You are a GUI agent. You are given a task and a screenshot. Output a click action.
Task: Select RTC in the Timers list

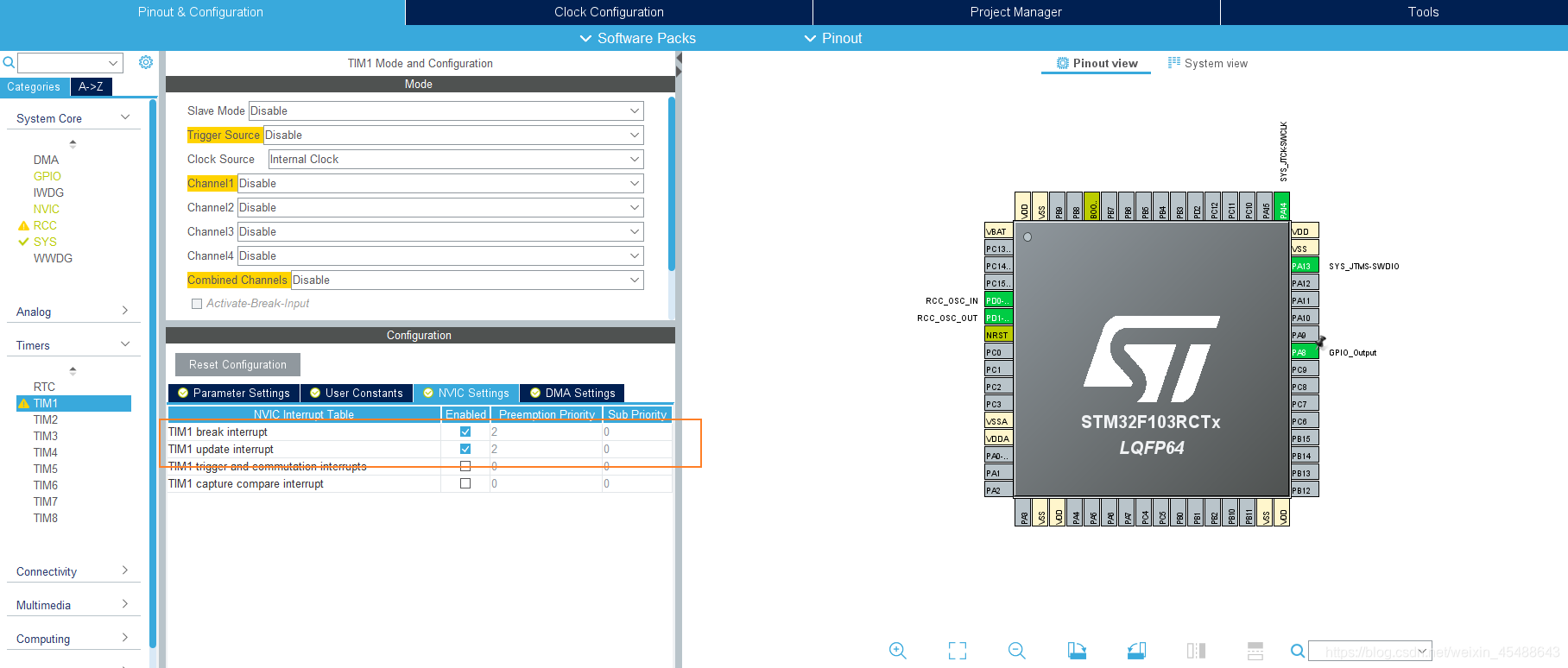click(x=44, y=387)
